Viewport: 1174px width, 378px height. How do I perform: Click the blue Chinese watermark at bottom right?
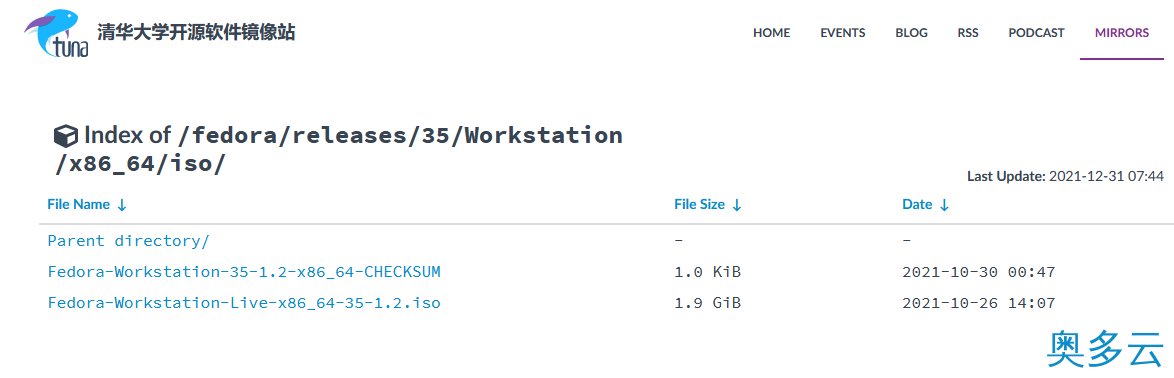point(1105,348)
